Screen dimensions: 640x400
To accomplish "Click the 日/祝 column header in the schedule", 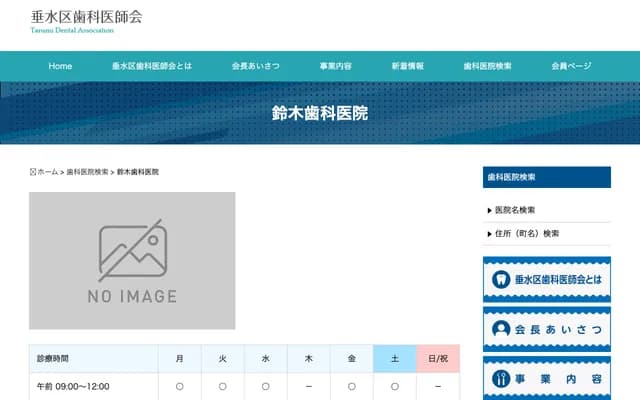I will (x=438, y=359).
